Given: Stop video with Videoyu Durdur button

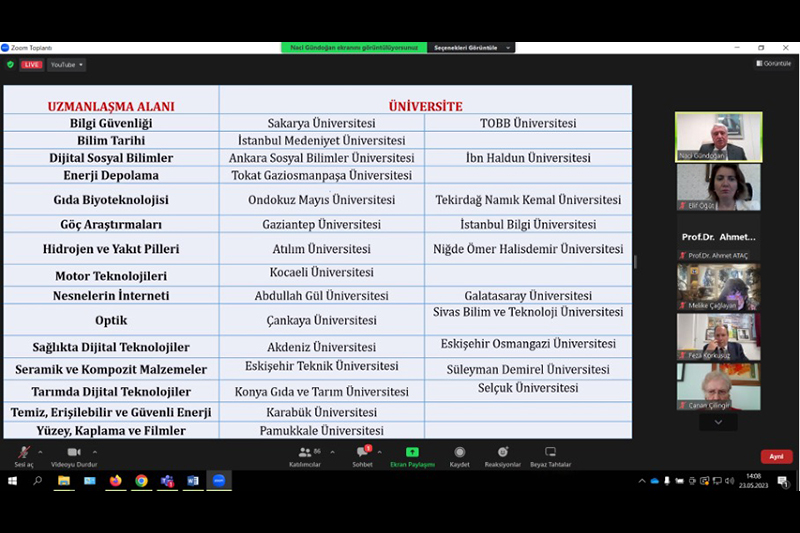Looking at the screenshot, I should click(x=74, y=453).
